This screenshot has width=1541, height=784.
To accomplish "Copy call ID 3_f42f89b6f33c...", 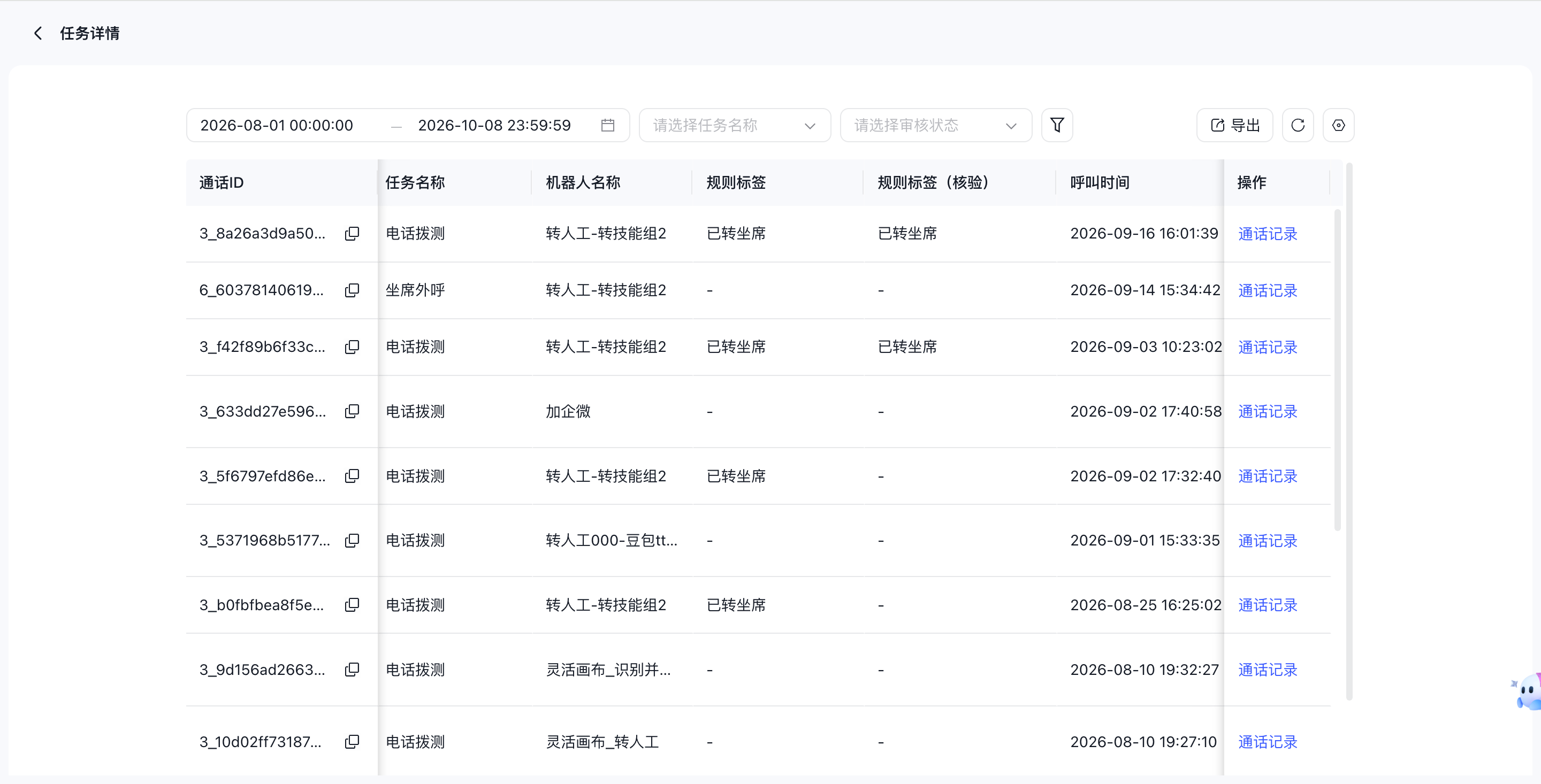I will point(352,347).
